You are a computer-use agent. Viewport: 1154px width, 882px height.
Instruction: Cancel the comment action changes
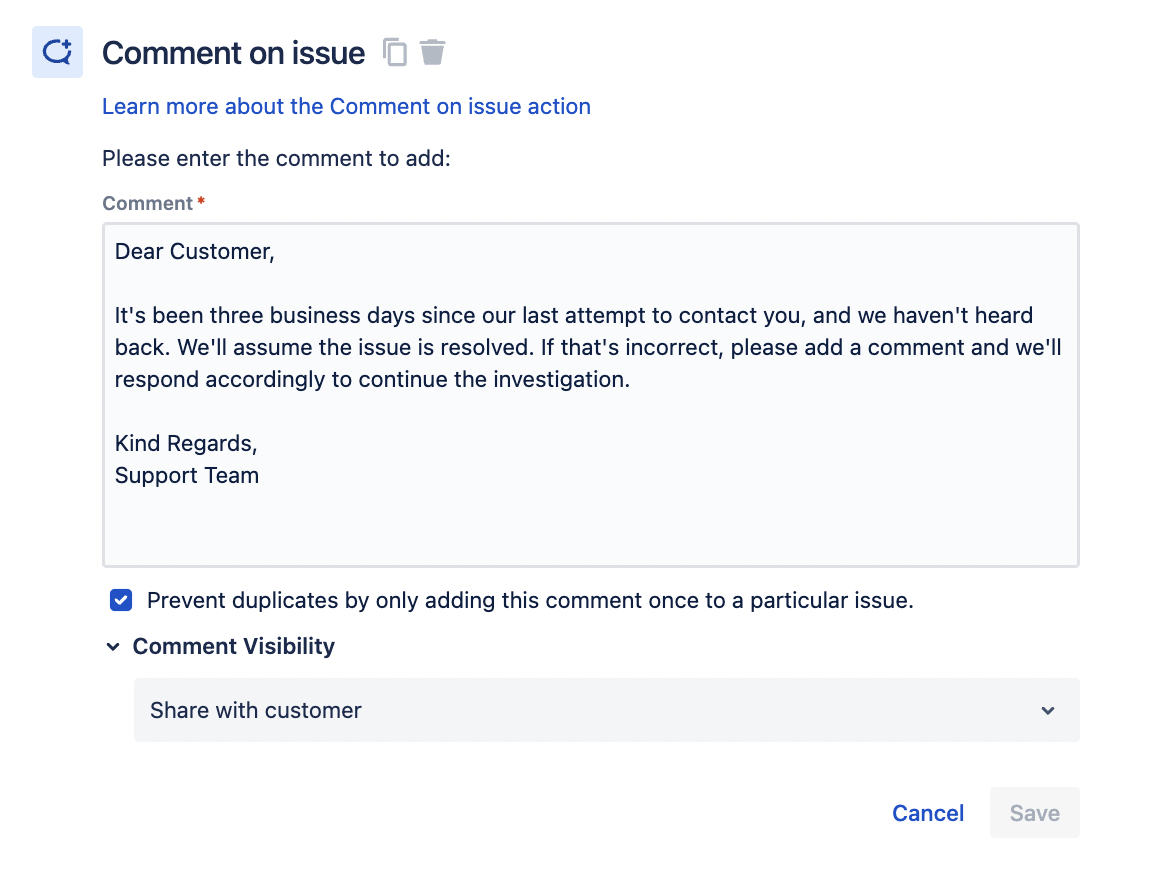coord(928,813)
